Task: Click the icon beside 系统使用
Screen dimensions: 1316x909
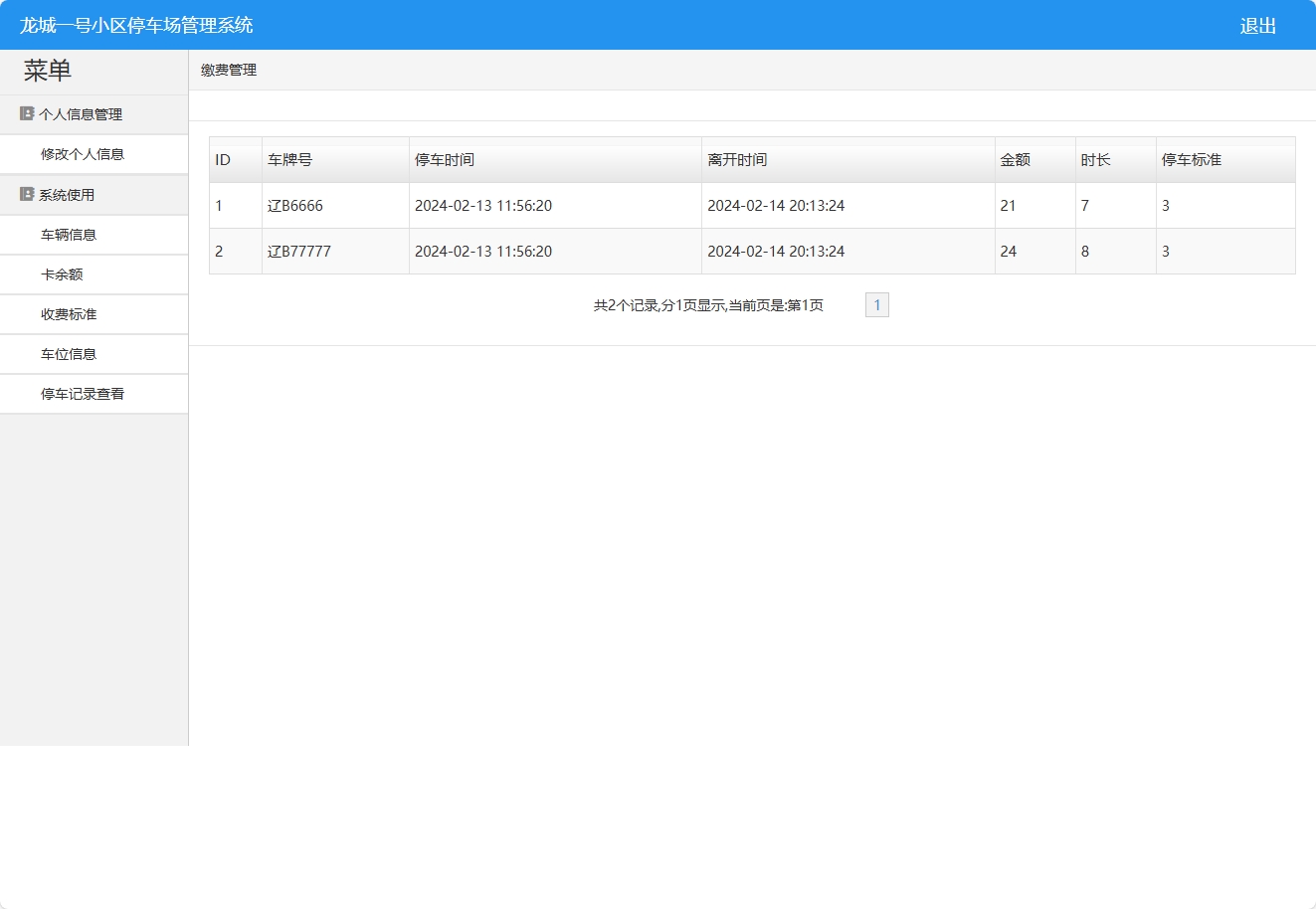Action: [27, 194]
